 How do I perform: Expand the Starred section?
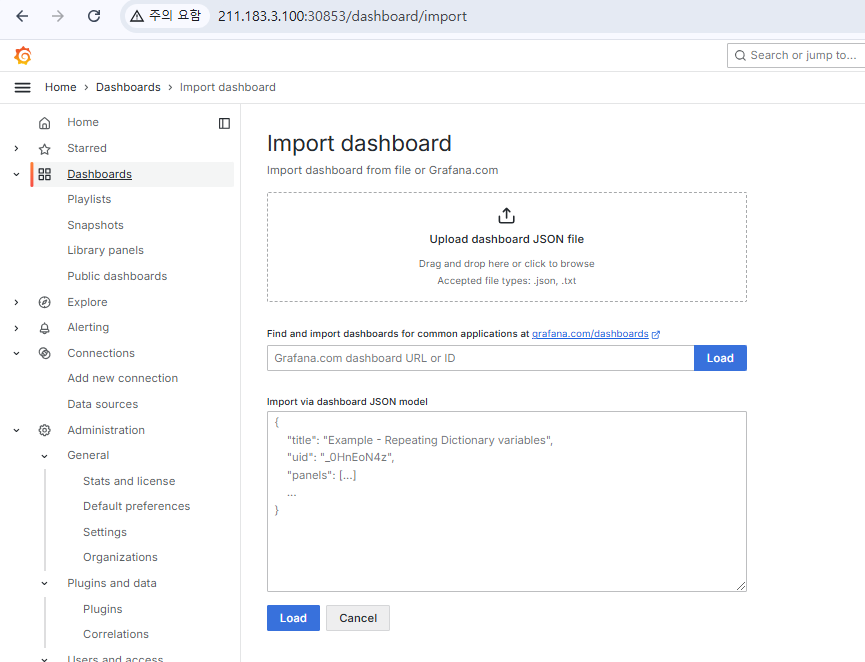[17, 148]
